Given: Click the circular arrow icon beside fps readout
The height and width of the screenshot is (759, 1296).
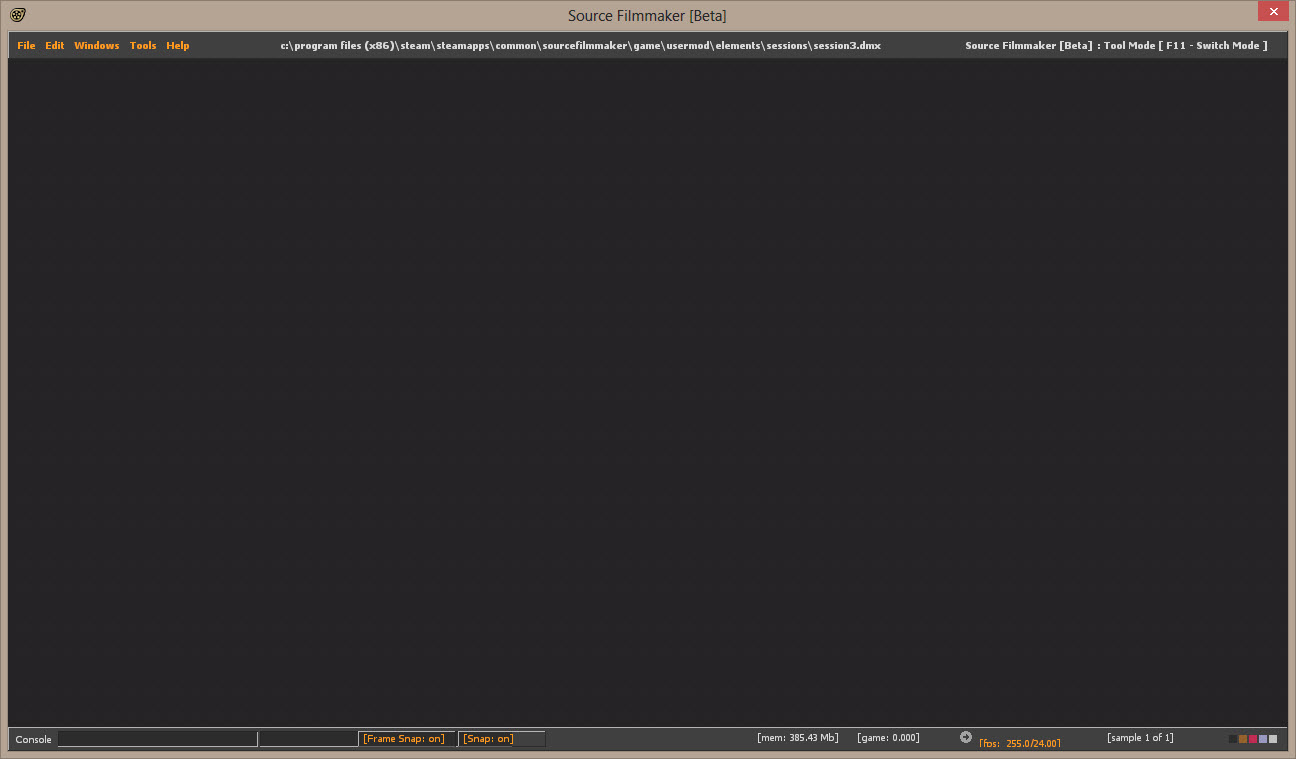Looking at the screenshot, I should pyautogui.click(x=966, y=737).
